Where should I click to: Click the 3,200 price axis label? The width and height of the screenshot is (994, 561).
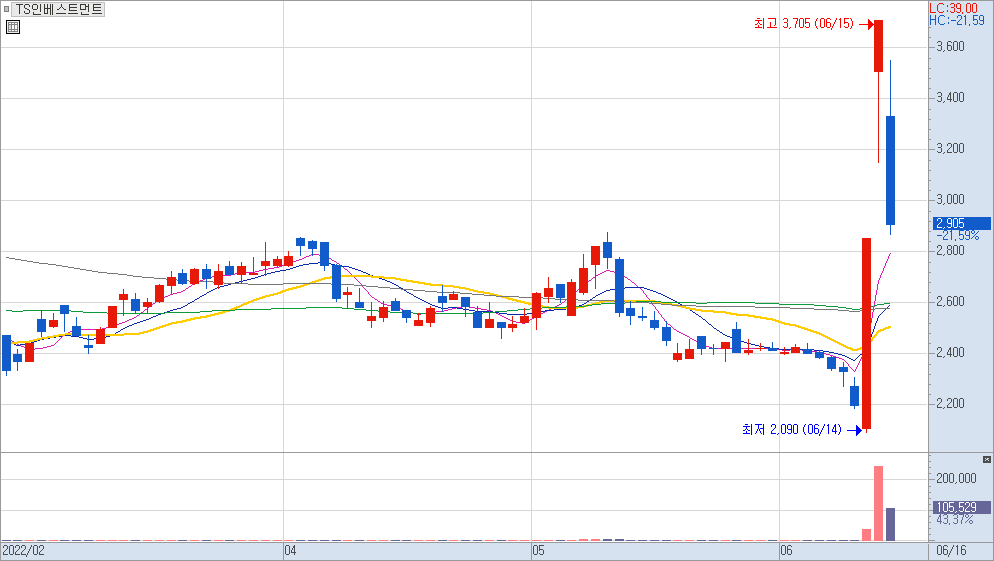pyautogui.click(x=950, y=148)
